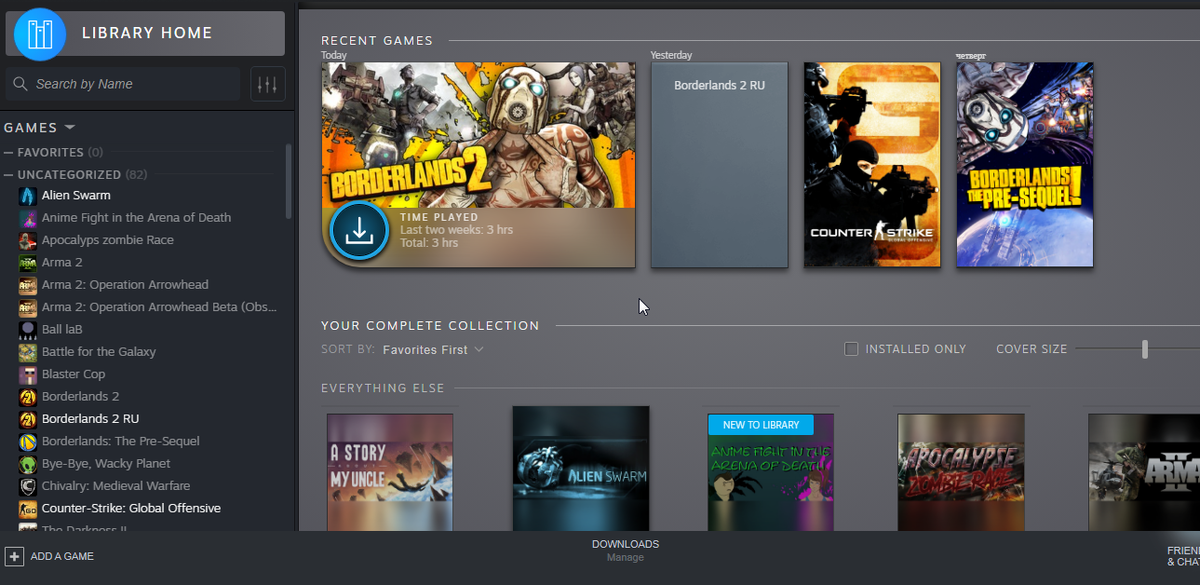Open the Arma II collection cover
Viewport: 1200px width, 585px height.
(1144, 472)
